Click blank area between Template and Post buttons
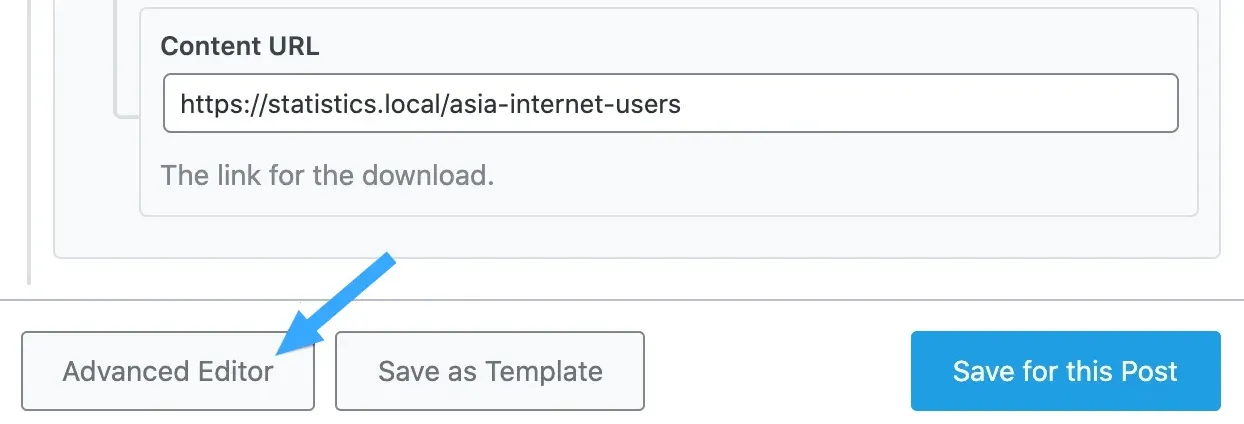The width and height of the screenshot is (1244, 424). click(x=777, y=371)
